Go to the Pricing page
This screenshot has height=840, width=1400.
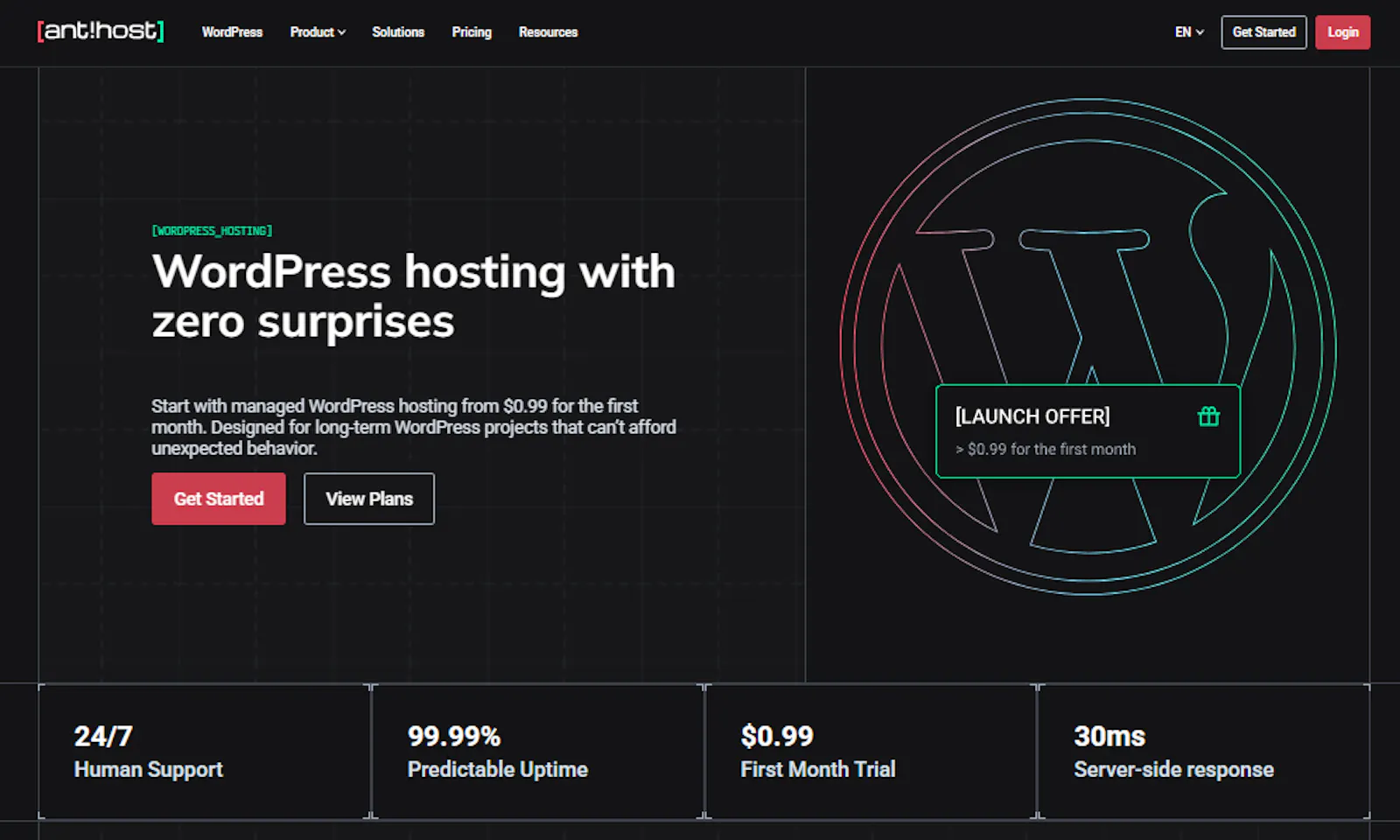[x=472, y=32]
